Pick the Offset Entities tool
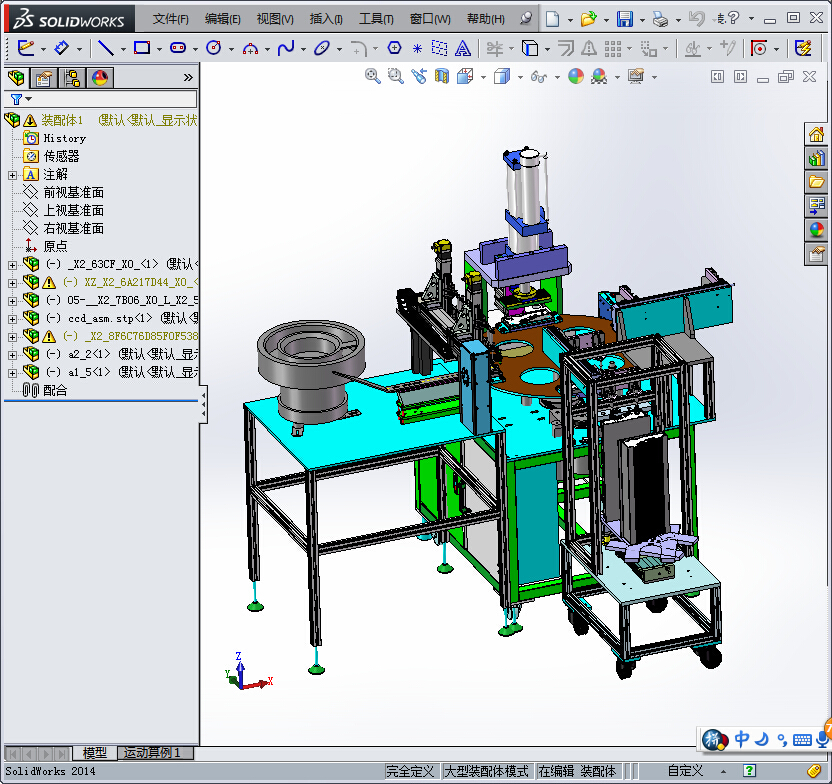Viewport: 832px width, 784px height. pyautogui.click(x=566, y=49)
